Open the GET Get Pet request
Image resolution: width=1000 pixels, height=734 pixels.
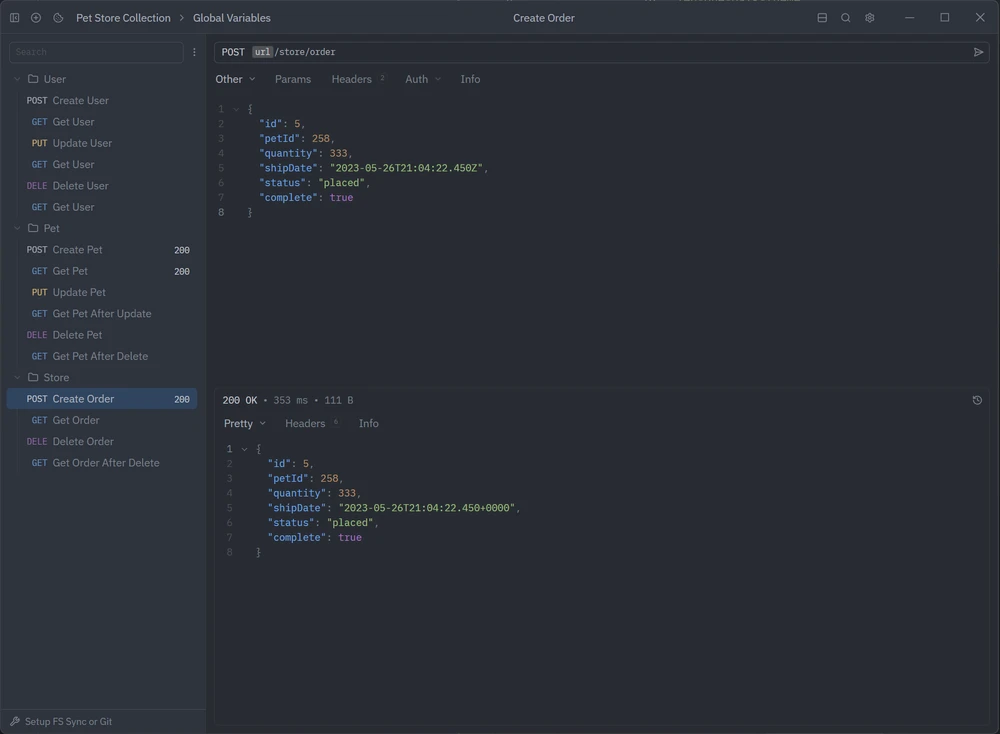pos(102,271)
